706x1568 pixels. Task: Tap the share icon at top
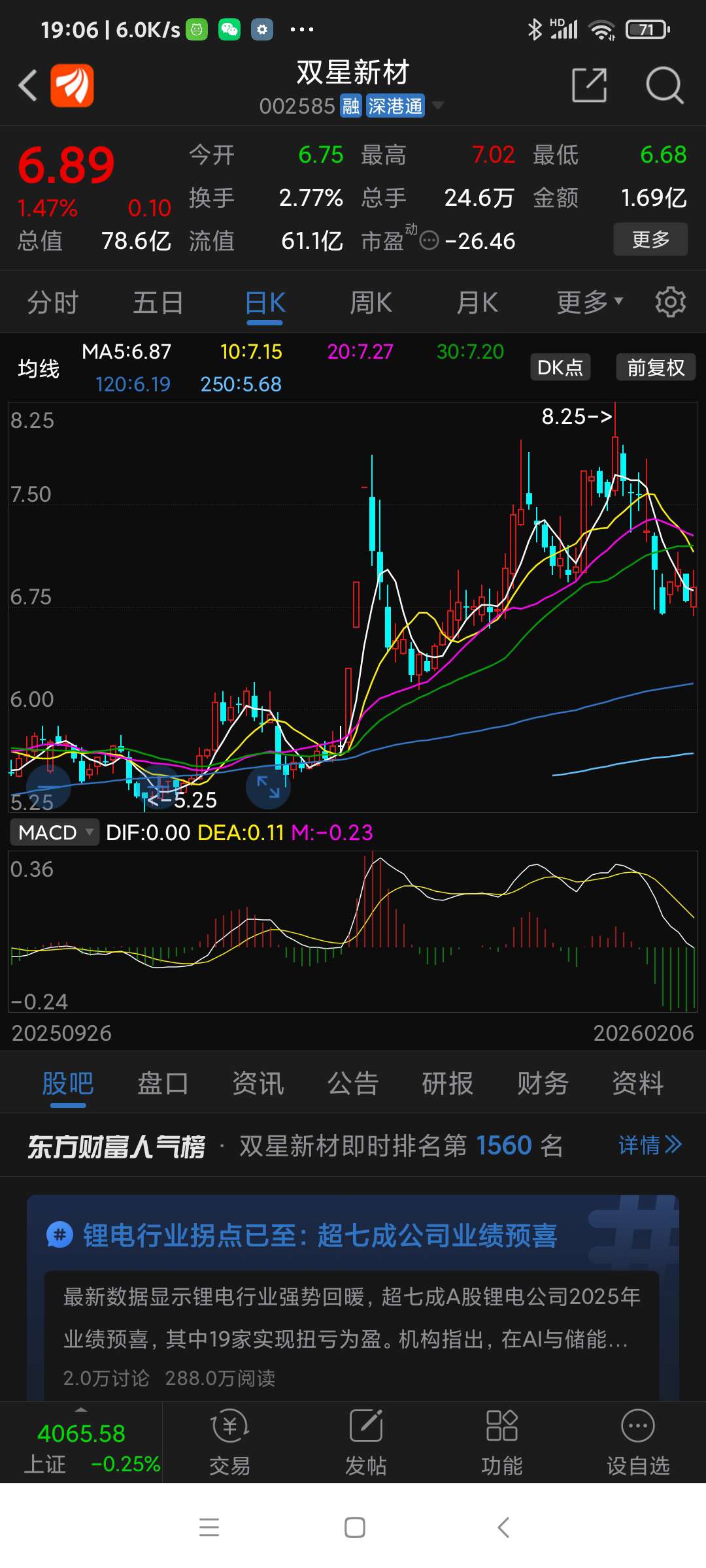[589, 85]
